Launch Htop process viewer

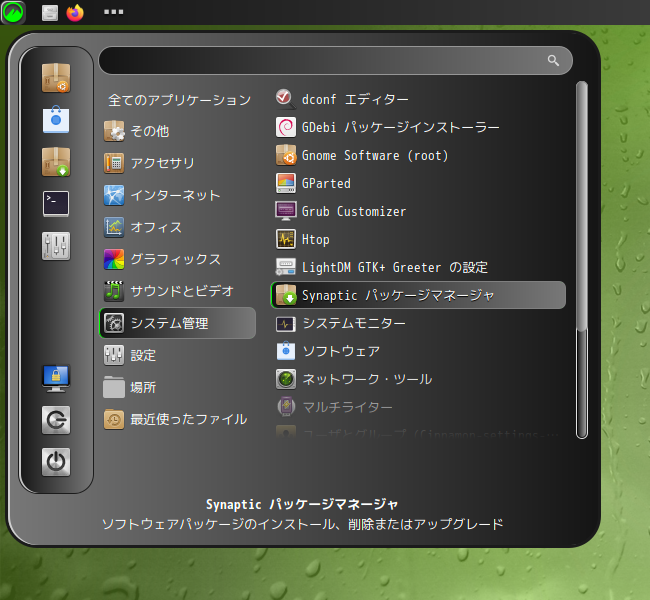click(x=418, y=239)
